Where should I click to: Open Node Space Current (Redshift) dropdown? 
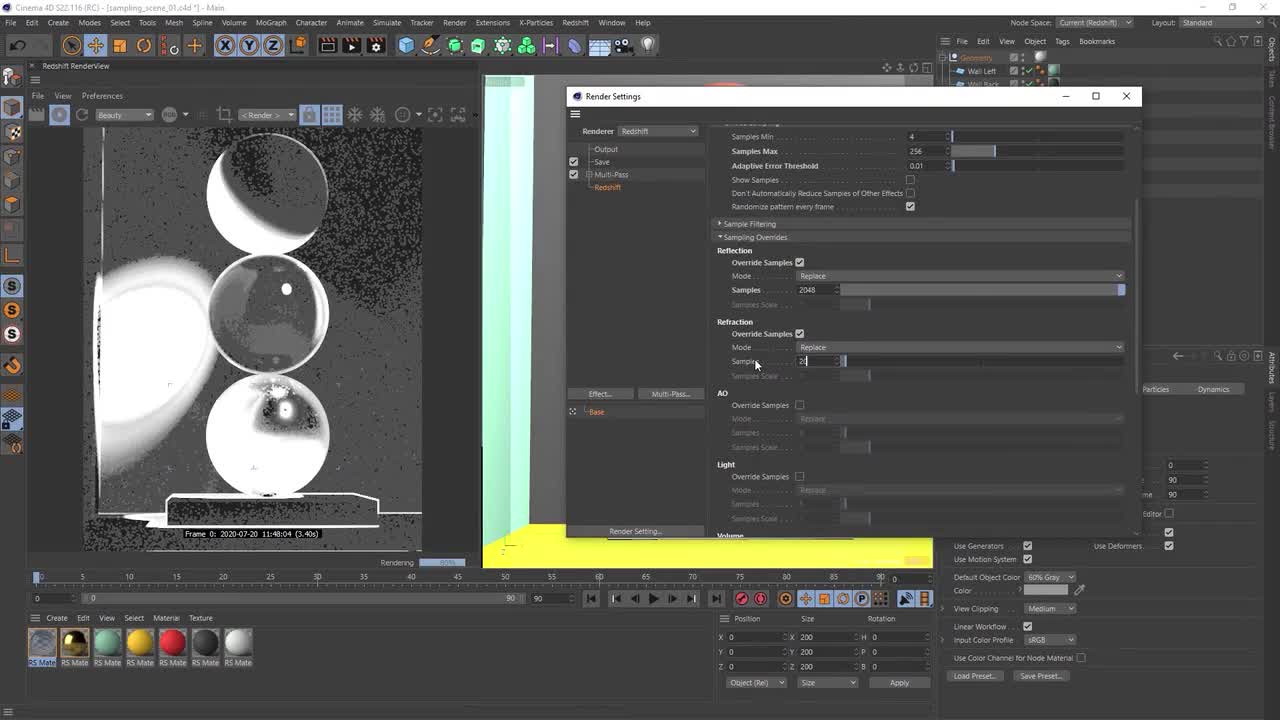pyautogui.click(x=1095, y=23)
